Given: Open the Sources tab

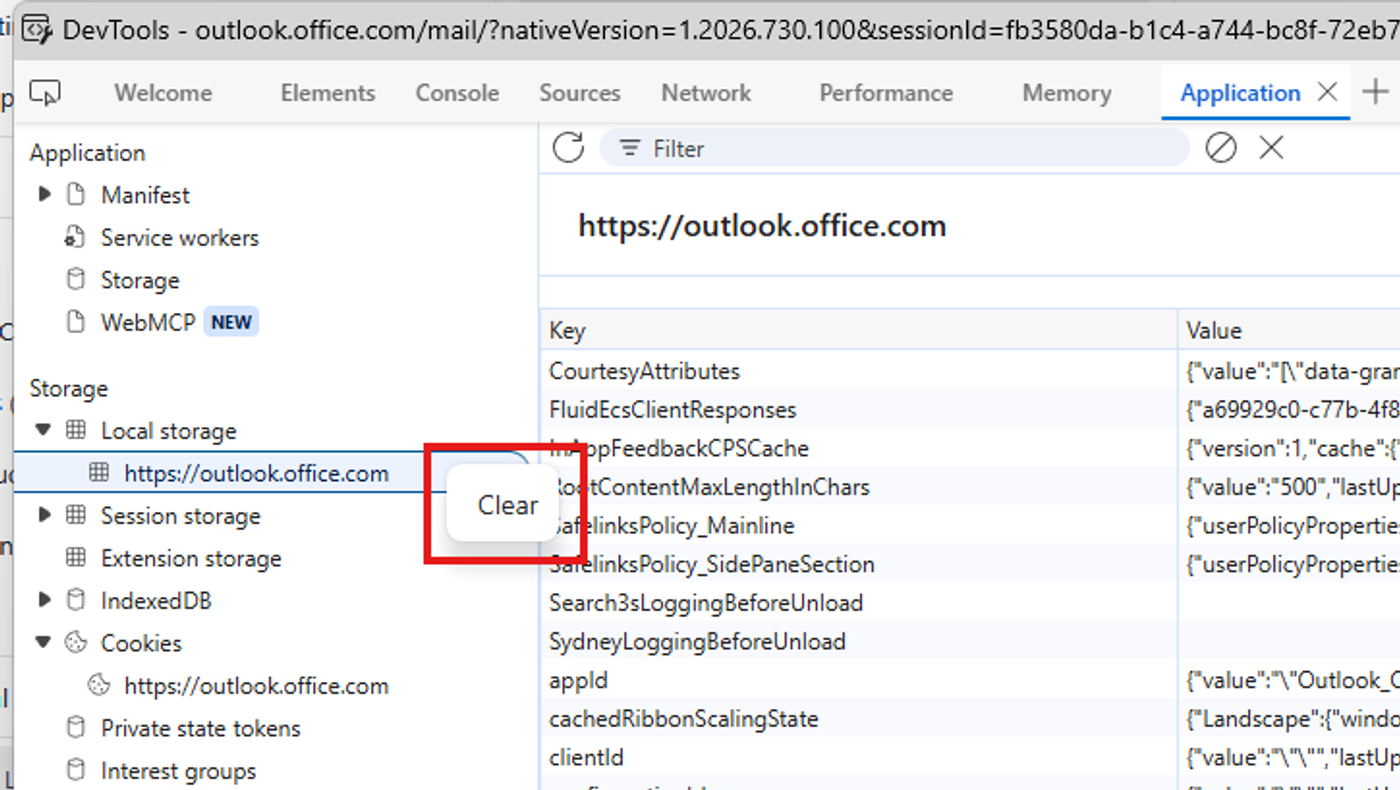Looking at the screenshot, I should coord(580,93).
